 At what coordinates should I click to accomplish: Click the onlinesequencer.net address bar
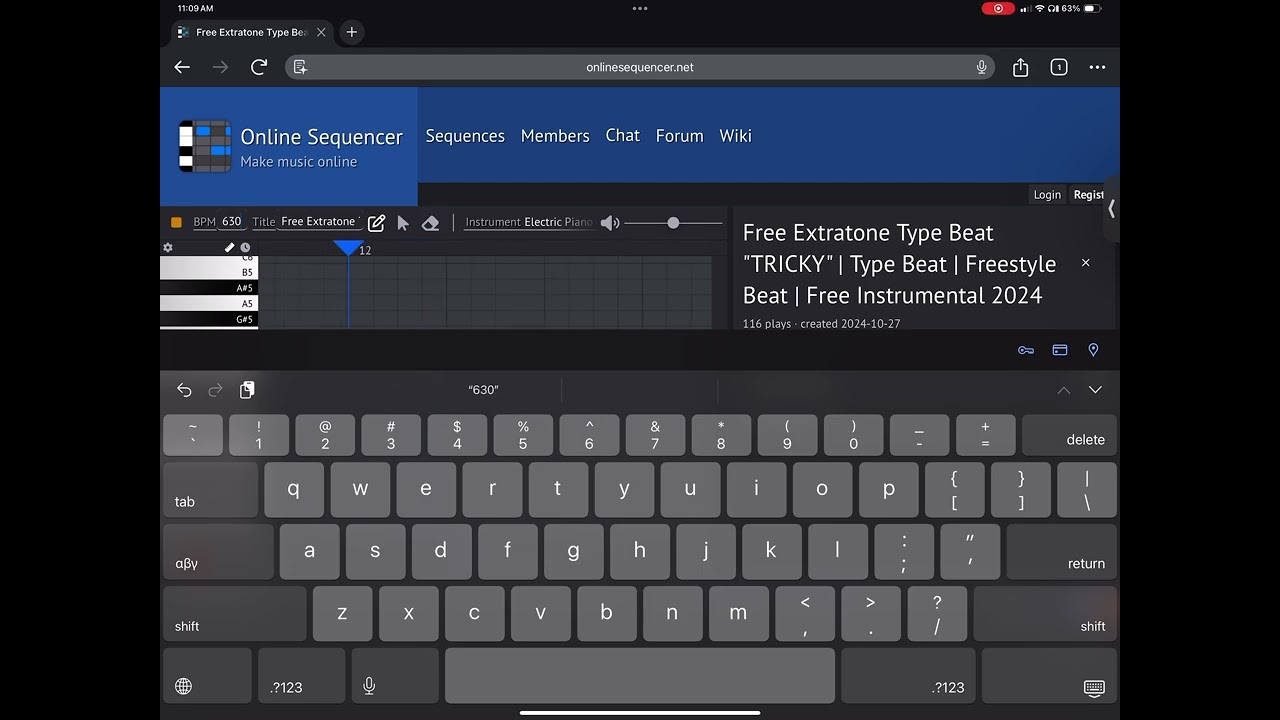pos(640,67)
